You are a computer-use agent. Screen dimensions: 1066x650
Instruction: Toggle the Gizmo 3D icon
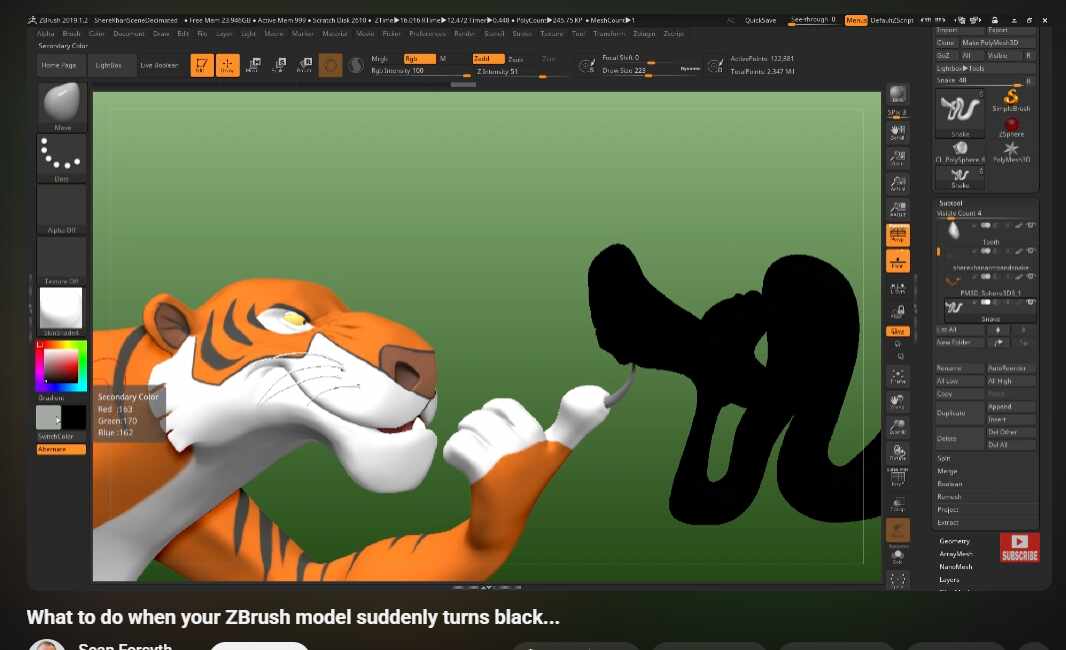[x=330, y=65]
